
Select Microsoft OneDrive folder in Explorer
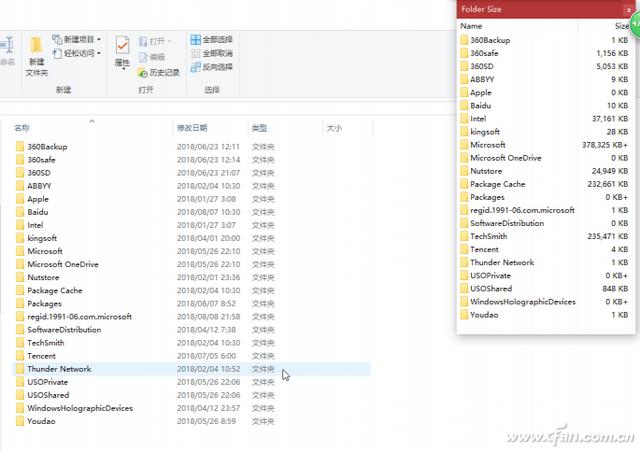pyautogui.click(x=57, y=264)
